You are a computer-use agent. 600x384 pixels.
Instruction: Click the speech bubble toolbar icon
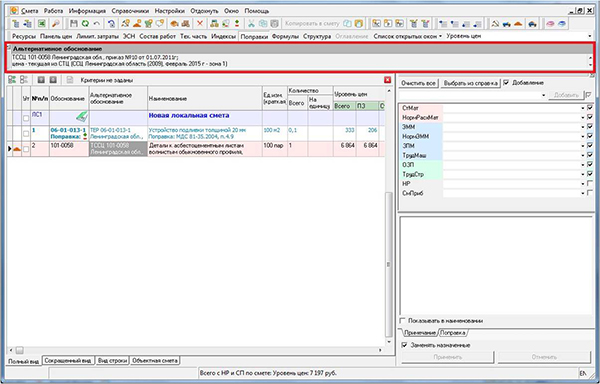(x=160, y=24)
